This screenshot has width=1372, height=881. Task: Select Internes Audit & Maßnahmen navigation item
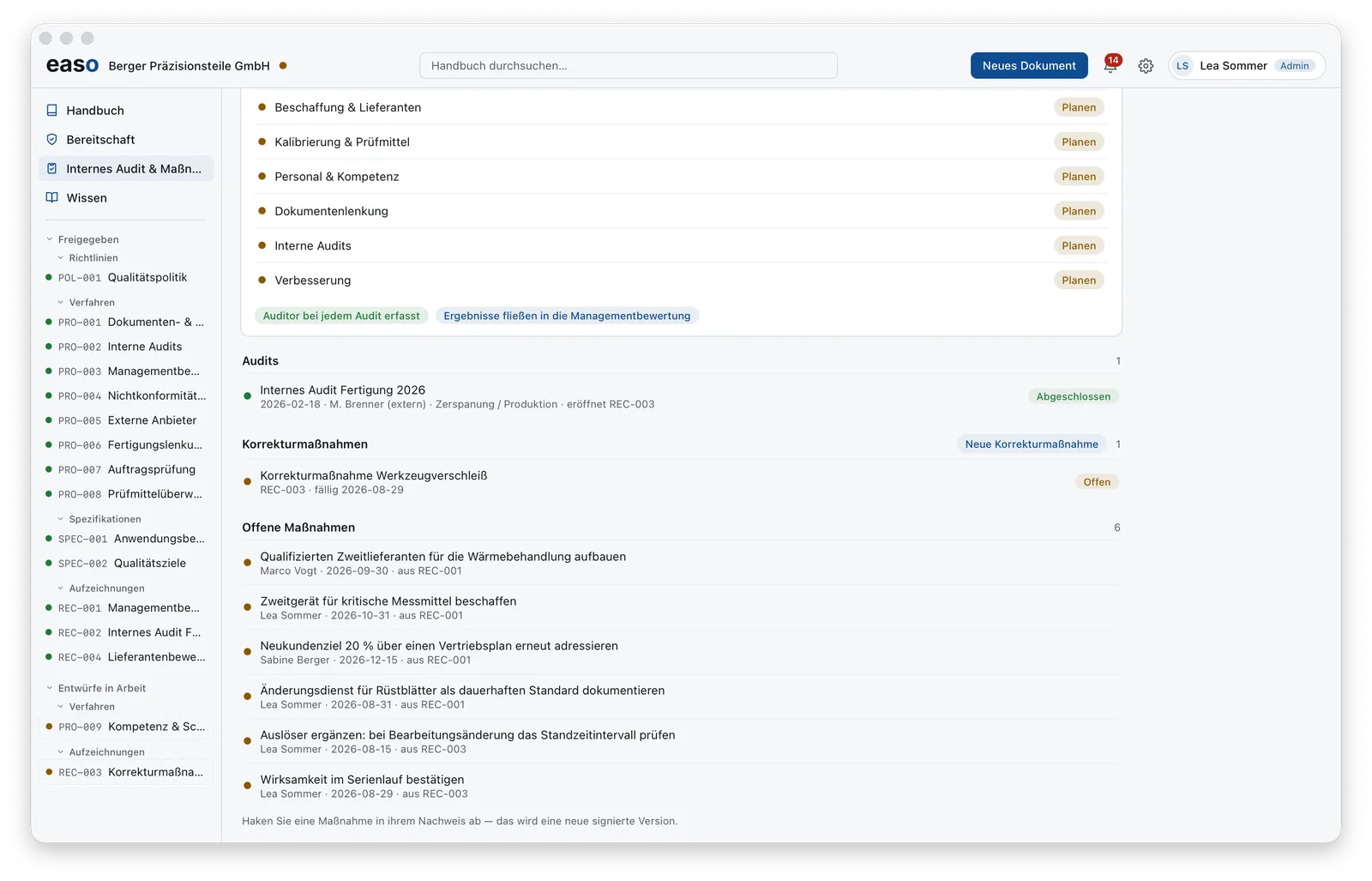point(126,169)
